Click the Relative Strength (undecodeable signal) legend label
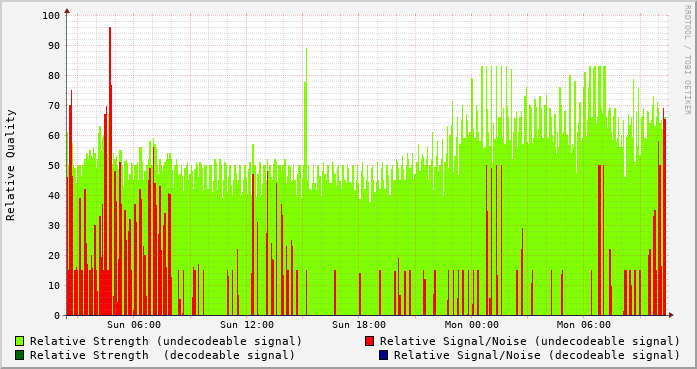The width and height of the screenshot is (697, 369). pos(166,341)
